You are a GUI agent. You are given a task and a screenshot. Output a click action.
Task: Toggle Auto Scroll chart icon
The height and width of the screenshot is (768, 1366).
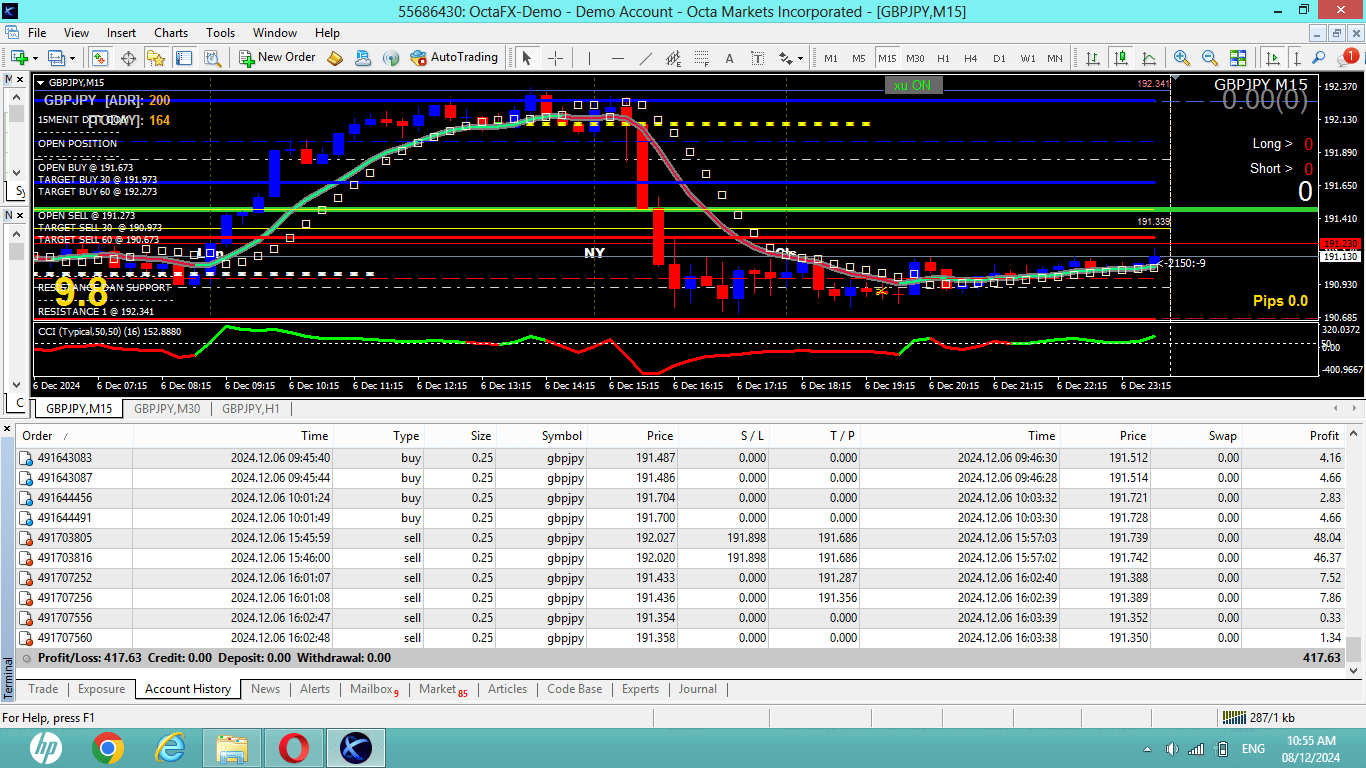[x=1272, y=58]
